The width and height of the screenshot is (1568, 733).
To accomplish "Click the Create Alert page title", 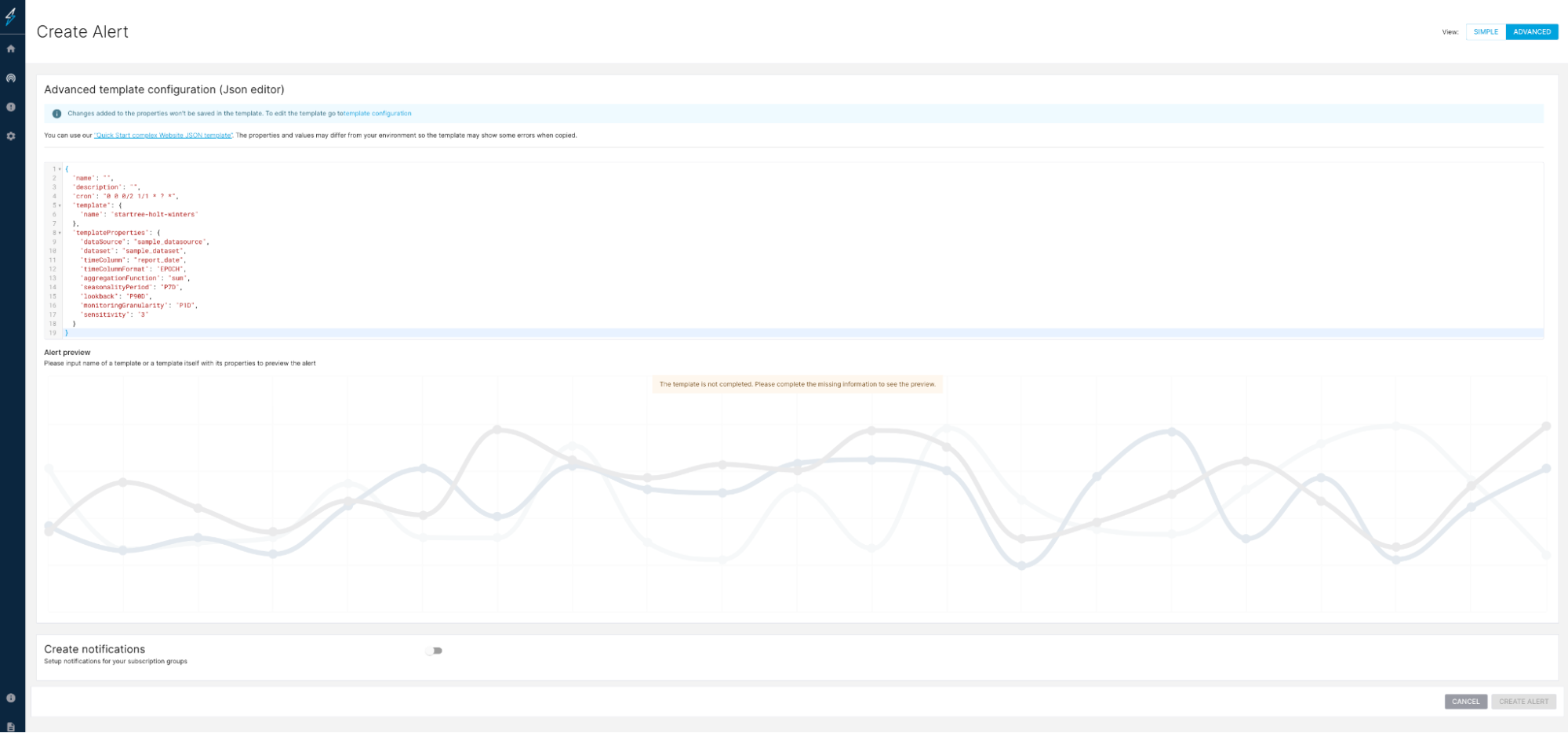I will click(82, 32).
